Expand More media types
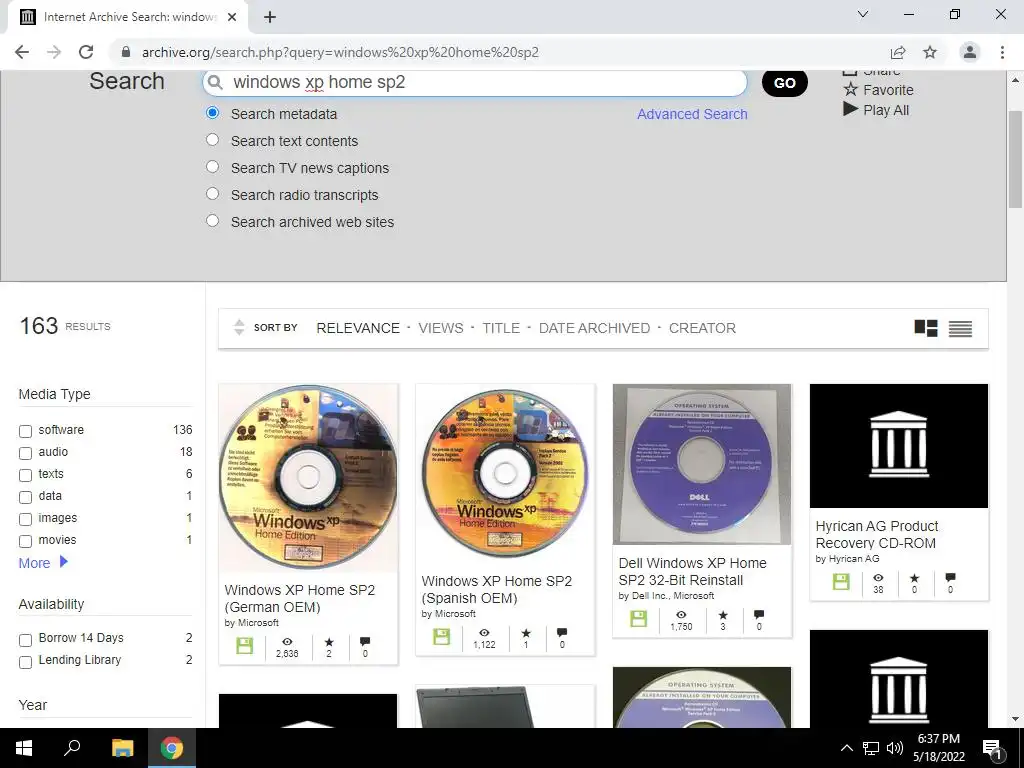 click(43, 562)
